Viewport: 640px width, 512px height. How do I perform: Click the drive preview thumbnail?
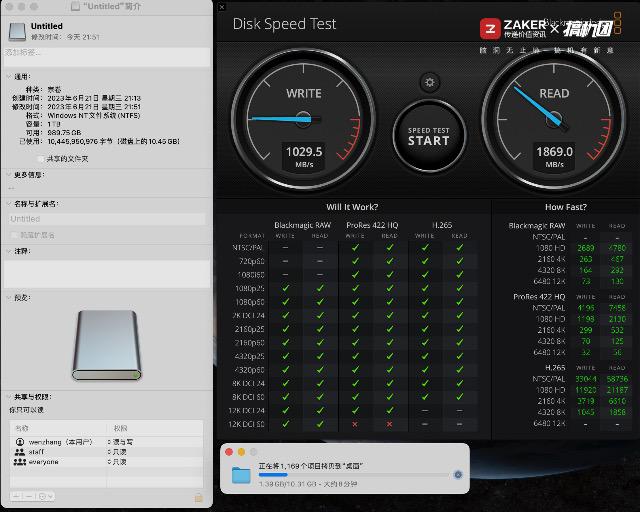[107, 345]
